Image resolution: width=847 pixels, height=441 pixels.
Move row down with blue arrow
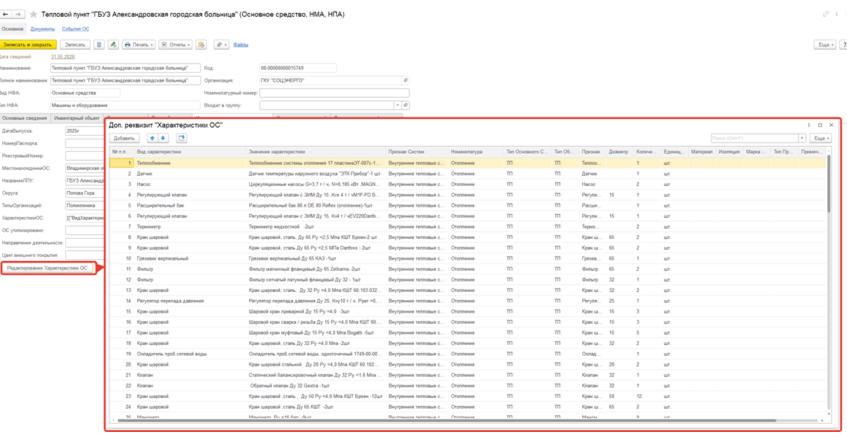pyautogui.click(x=163, y=138)
